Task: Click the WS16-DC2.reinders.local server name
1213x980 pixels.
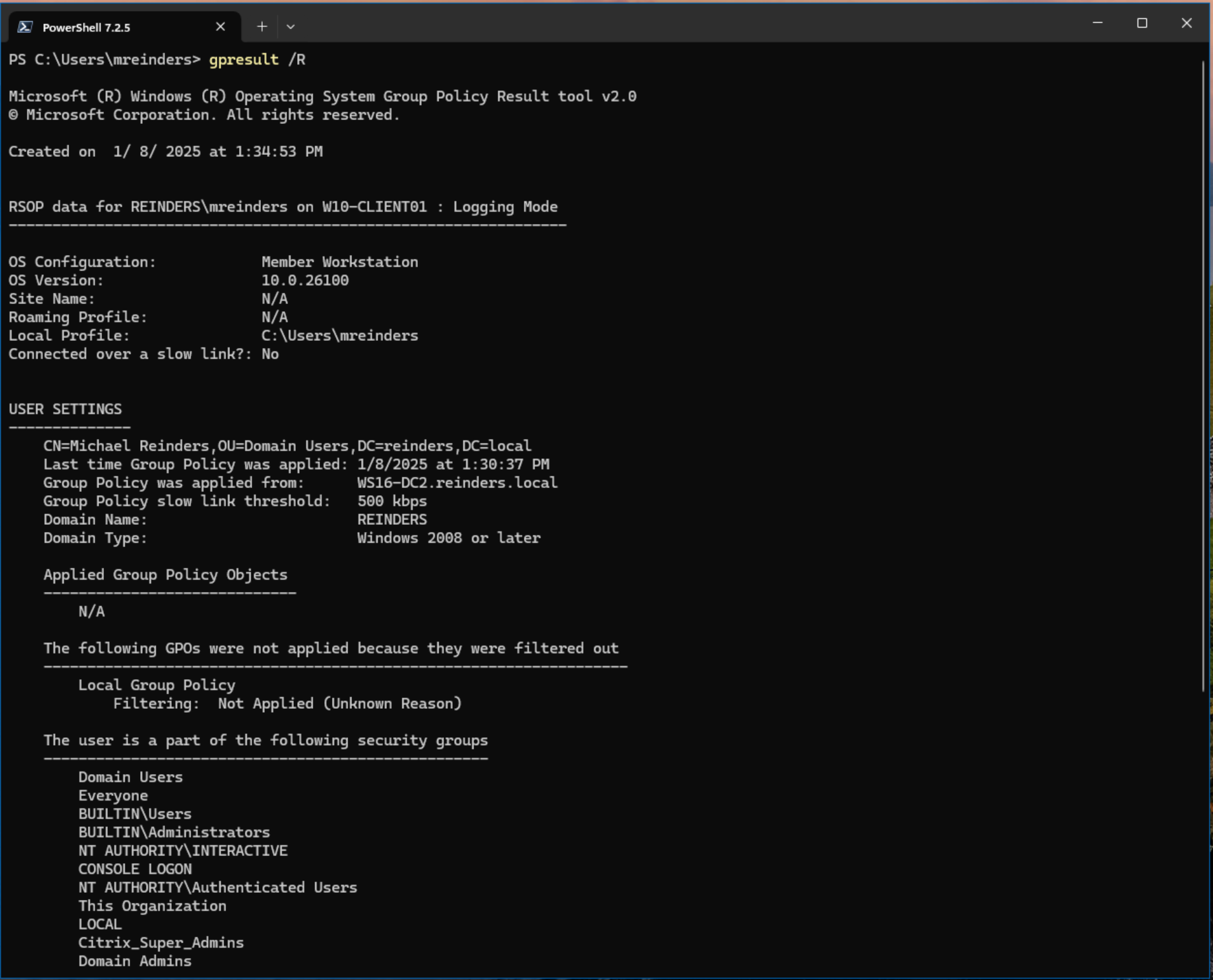Action: [x=457, y=482]
